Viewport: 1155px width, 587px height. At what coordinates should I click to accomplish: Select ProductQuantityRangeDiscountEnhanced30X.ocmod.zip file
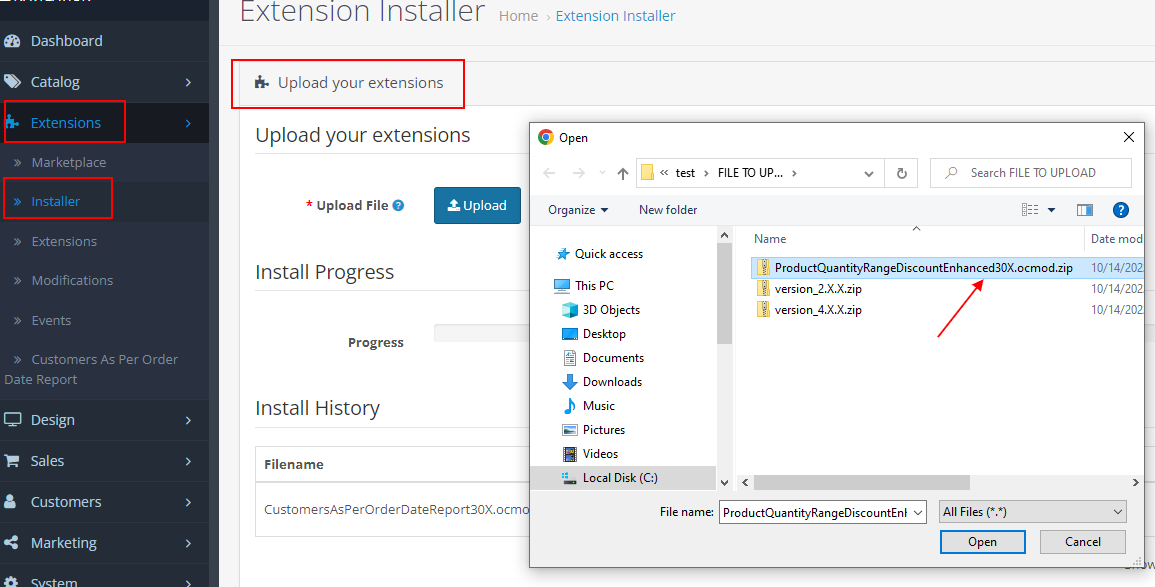click(922, 268)
